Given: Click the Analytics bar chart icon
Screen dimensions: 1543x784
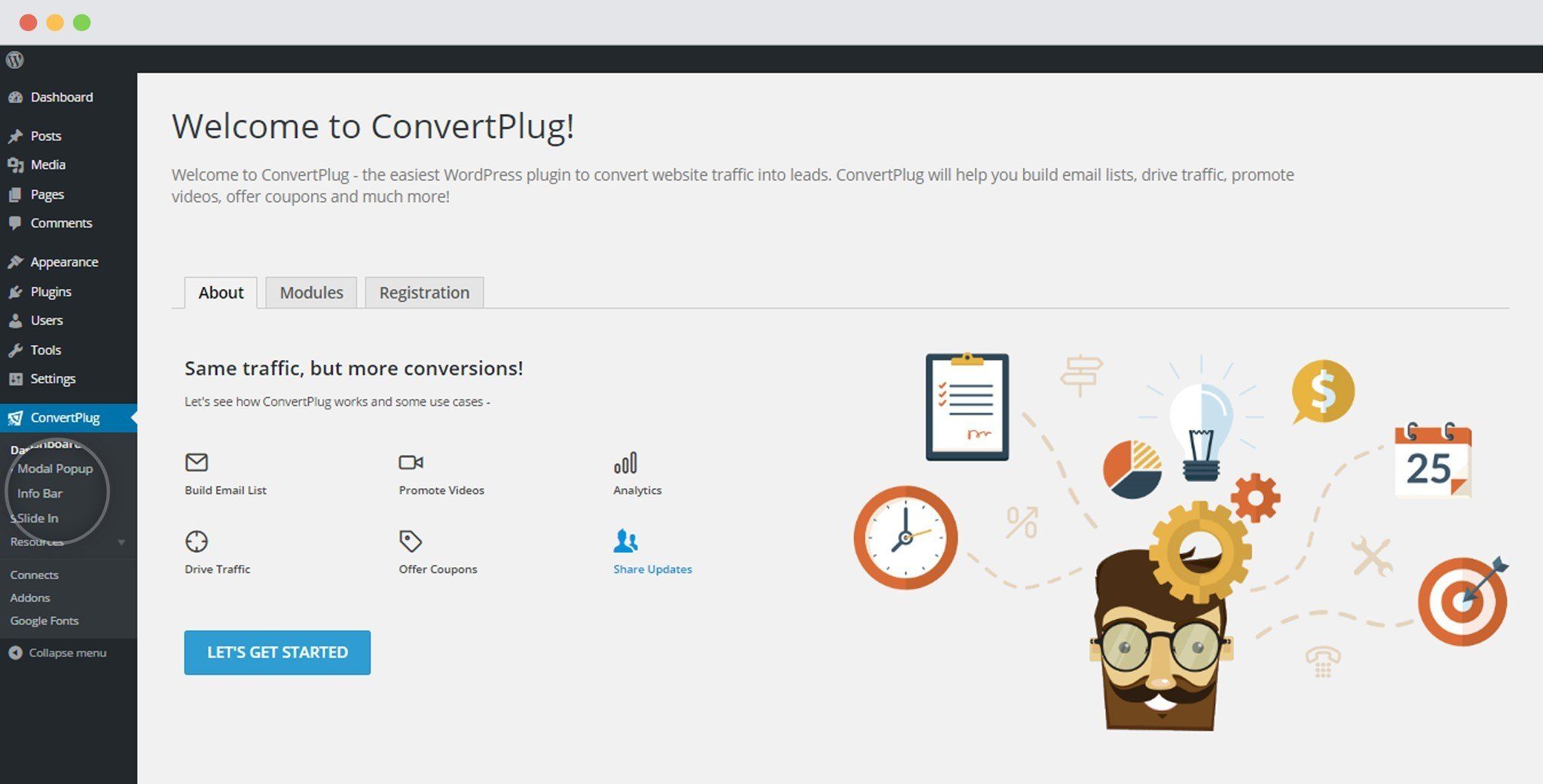Looking at the screenshot, I should pyautogui.click(x=625, y=462).
